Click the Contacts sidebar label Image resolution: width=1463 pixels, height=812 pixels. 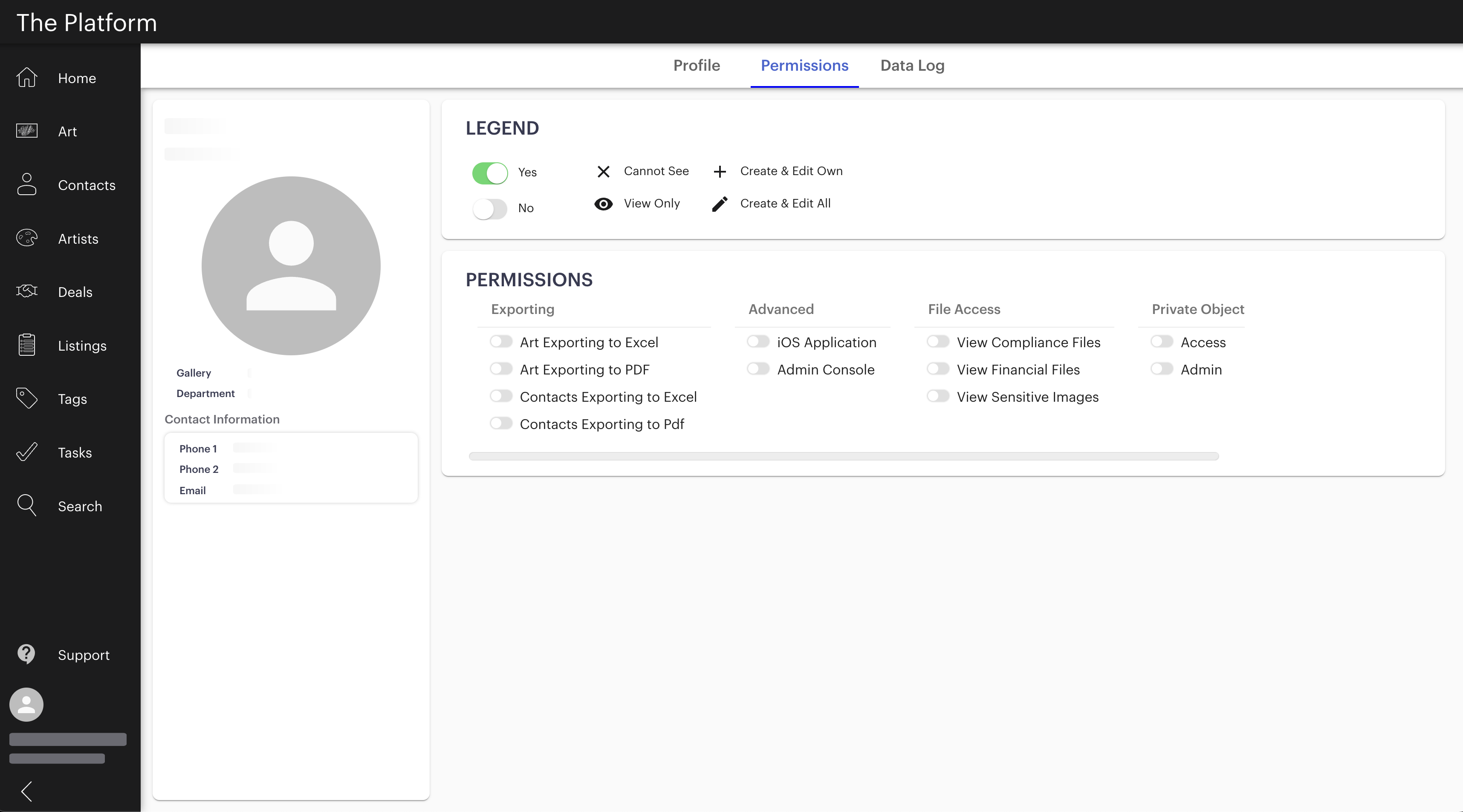87,186
